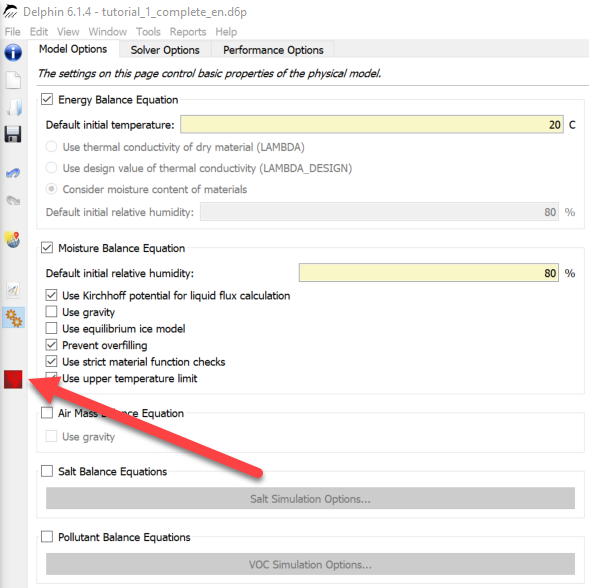Click the VOC Simulation Options button

pyautogui.click(x=310, y=564)
